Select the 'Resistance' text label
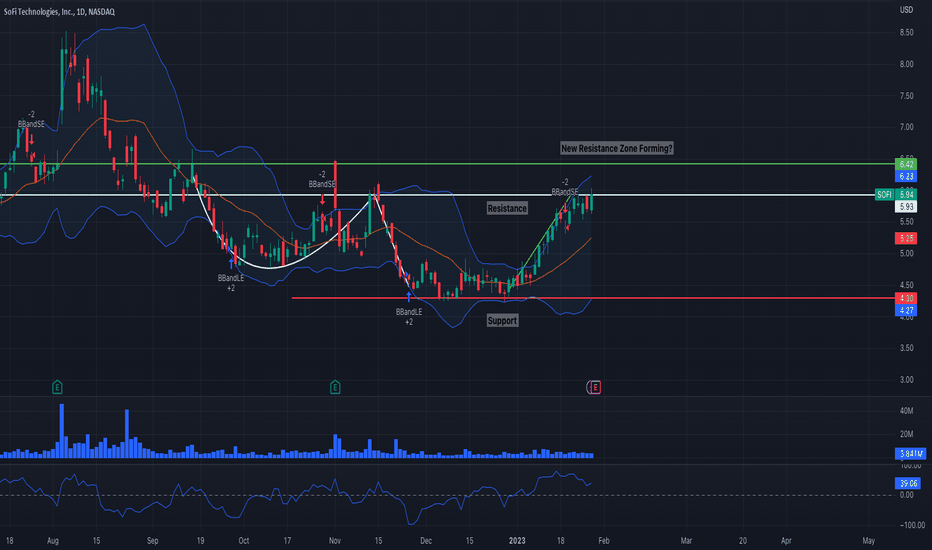The width and height of the screenshot is (932, 550). (507, 208)
